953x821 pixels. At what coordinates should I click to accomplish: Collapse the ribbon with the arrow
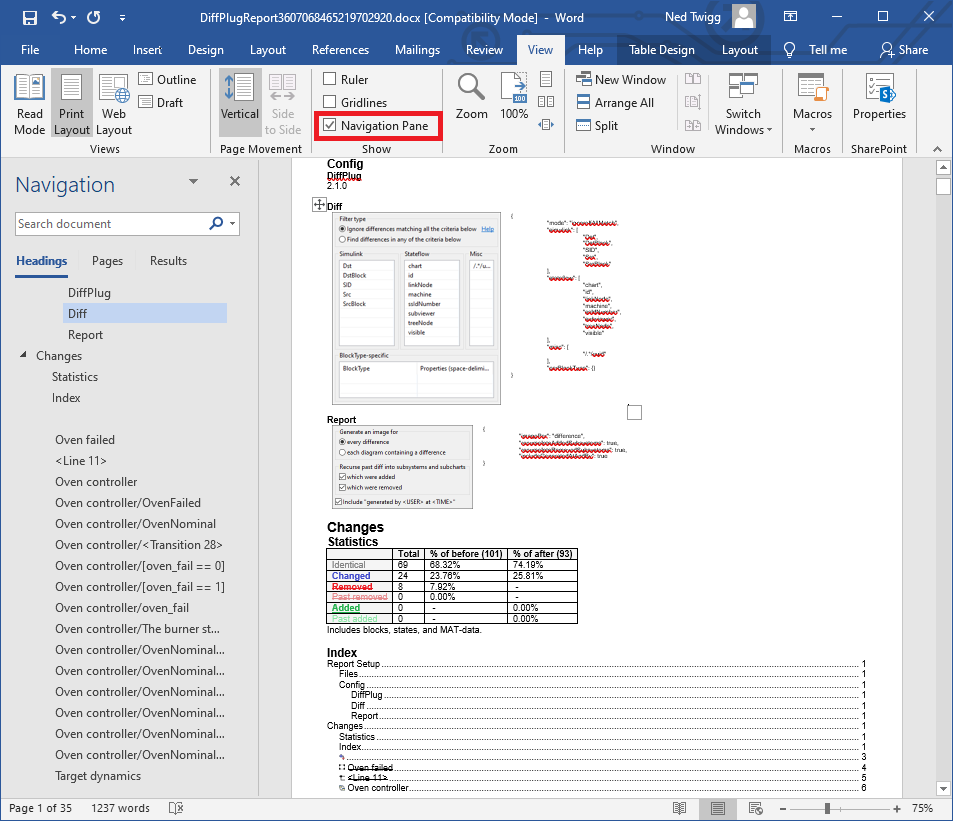[937, 149]
